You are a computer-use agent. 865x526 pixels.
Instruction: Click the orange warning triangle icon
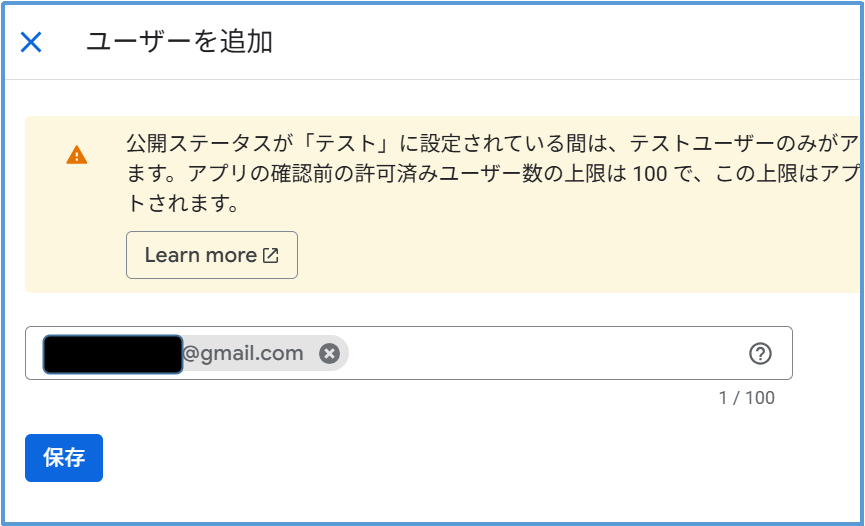point(76,155)
